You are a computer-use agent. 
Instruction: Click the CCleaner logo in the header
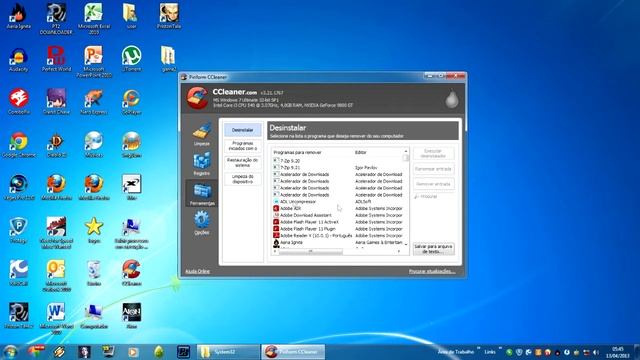tap(197, 98)
